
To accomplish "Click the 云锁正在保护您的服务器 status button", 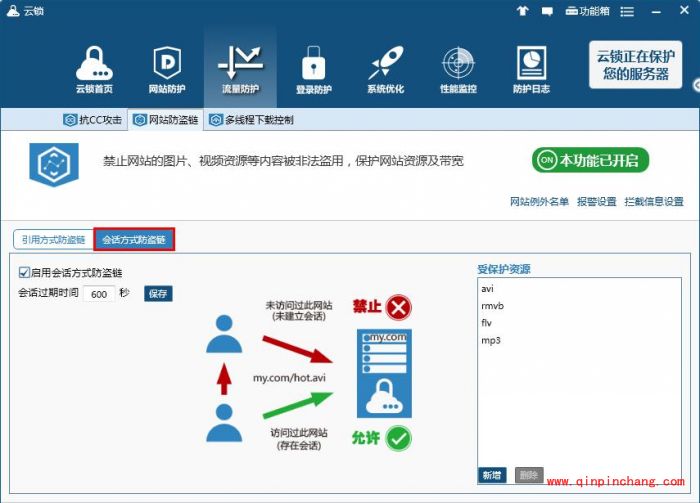I will tap(635, 65).
